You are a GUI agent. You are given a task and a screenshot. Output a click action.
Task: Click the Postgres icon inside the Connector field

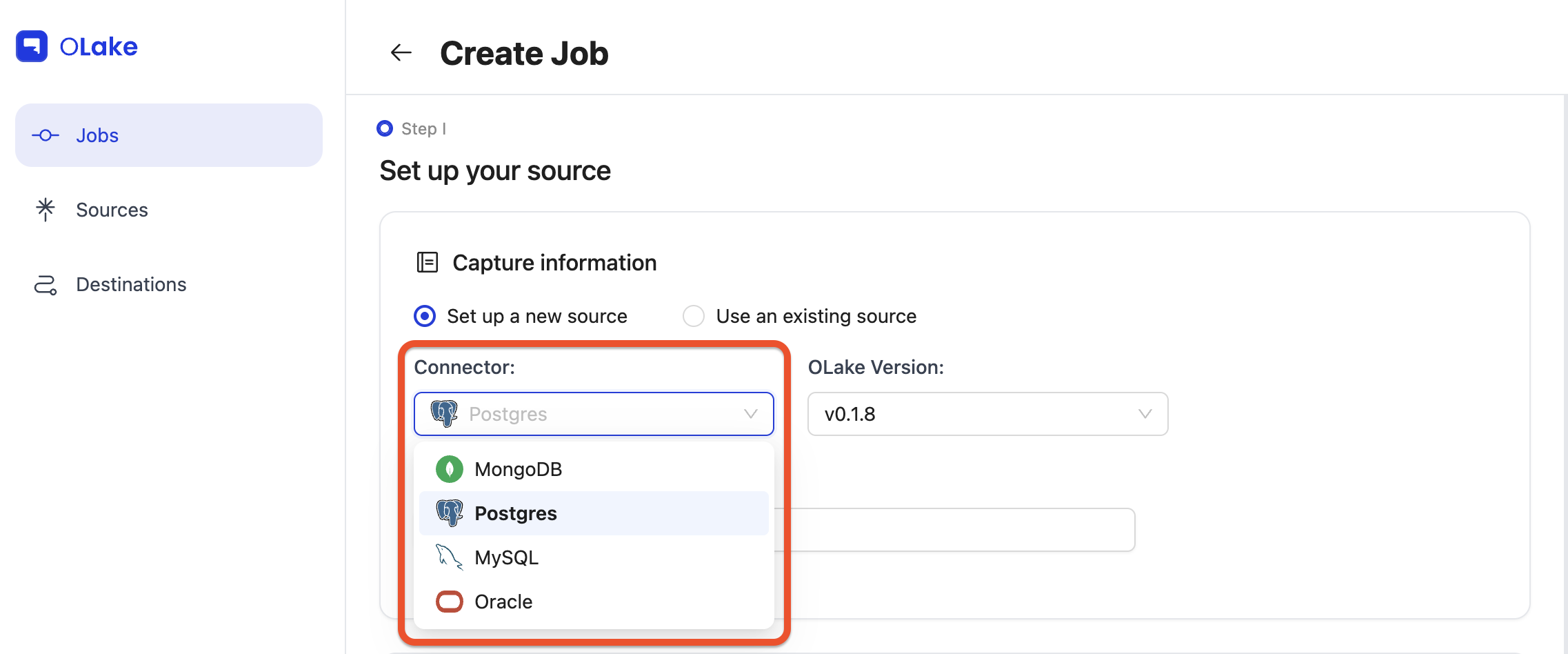(x=444, y=414)
